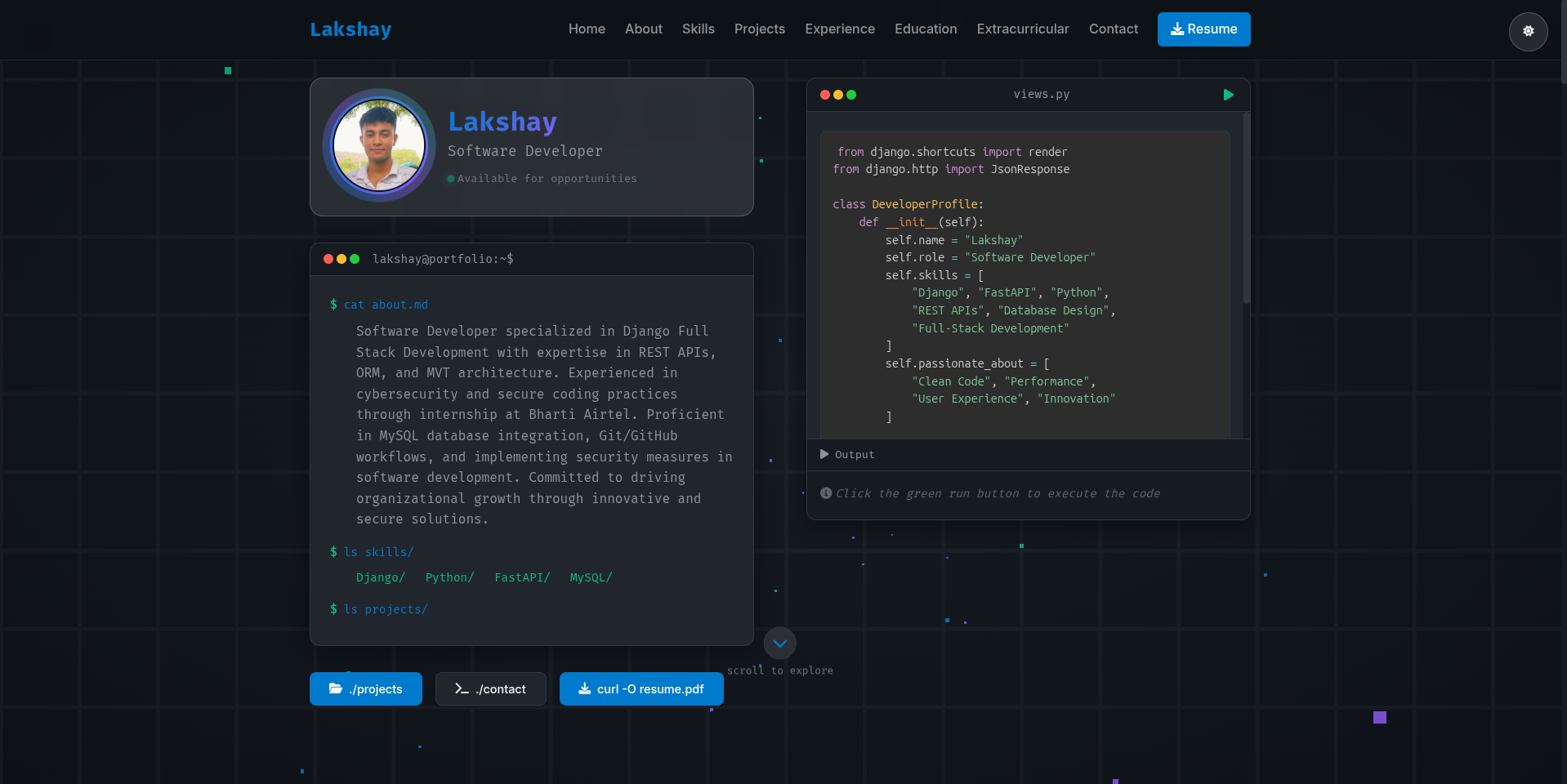The width and height of the screenshot is (1567, 784).
Task: Click the red traffic-light dot on views.py window
Action: (x=825, y=94)
